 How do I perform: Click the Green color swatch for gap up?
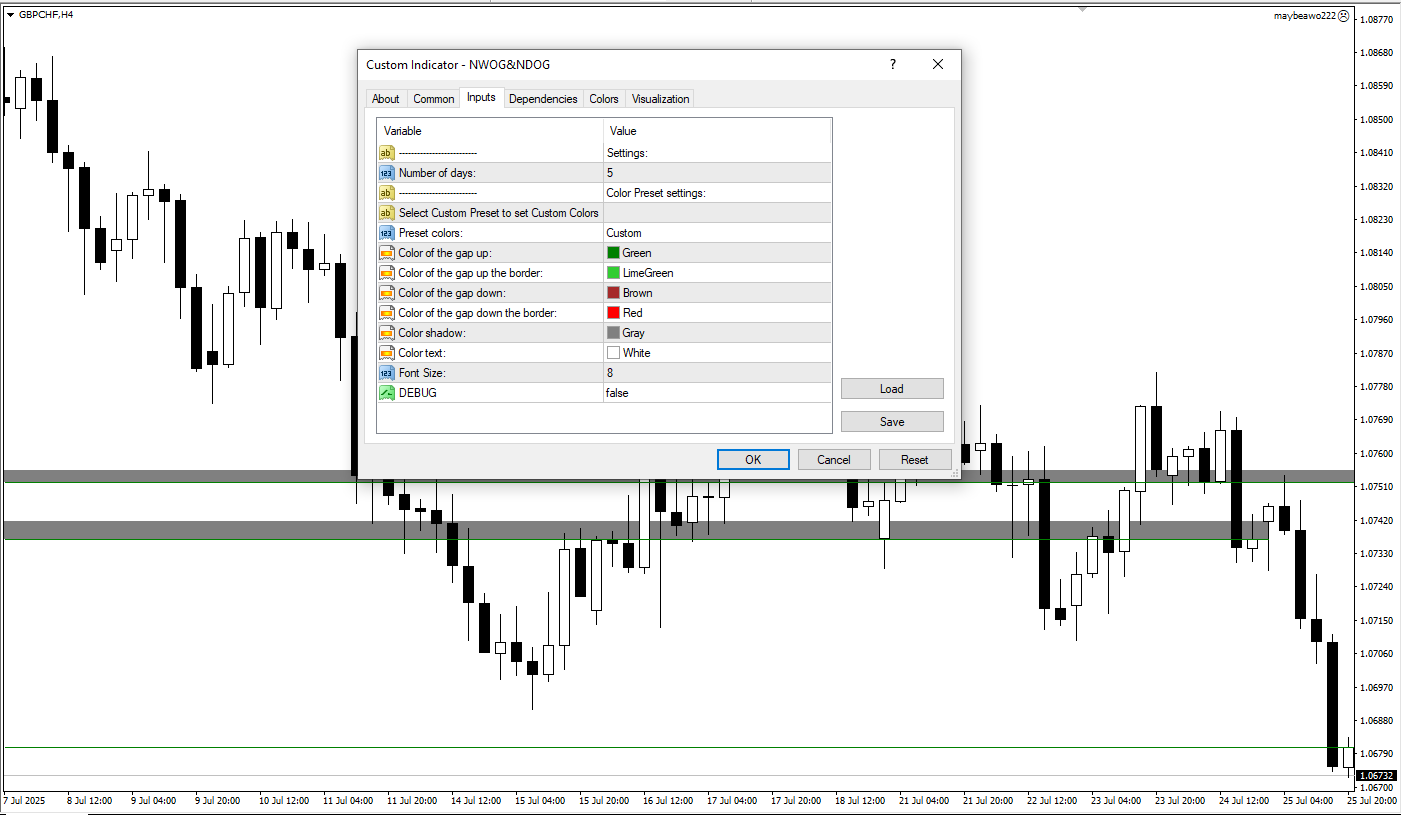[x=613, y=253]
